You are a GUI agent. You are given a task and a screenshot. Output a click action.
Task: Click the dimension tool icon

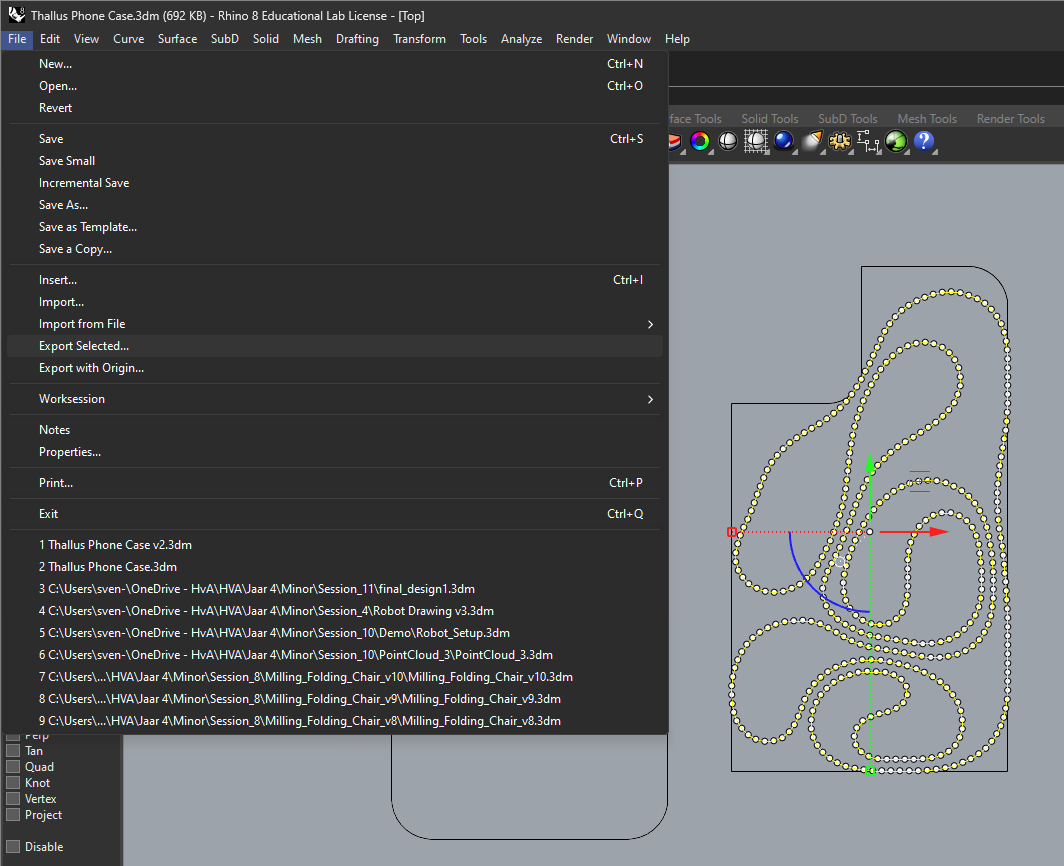(x=868, y=141)
